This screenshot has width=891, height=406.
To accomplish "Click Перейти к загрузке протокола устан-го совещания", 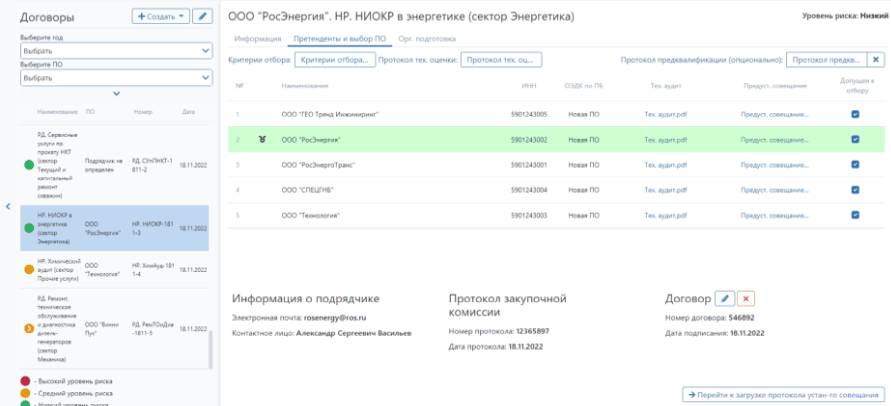I will [x=782, y=394].
